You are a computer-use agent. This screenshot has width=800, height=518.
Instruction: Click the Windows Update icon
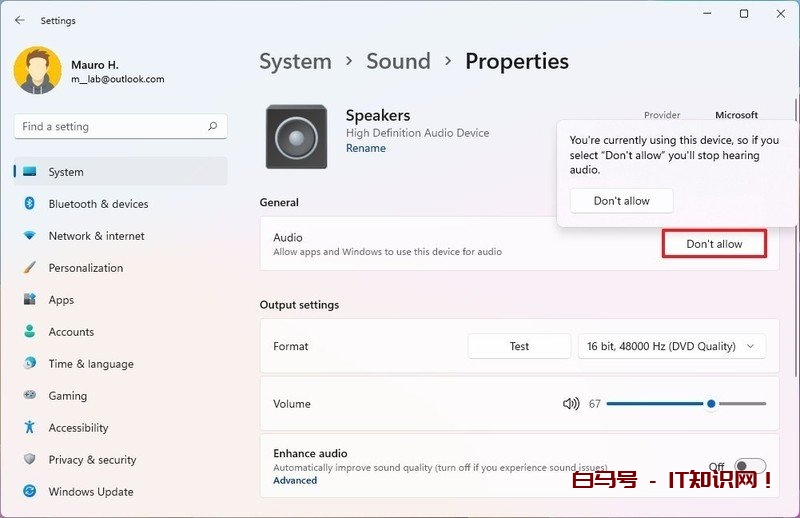(x=30, y=492)
